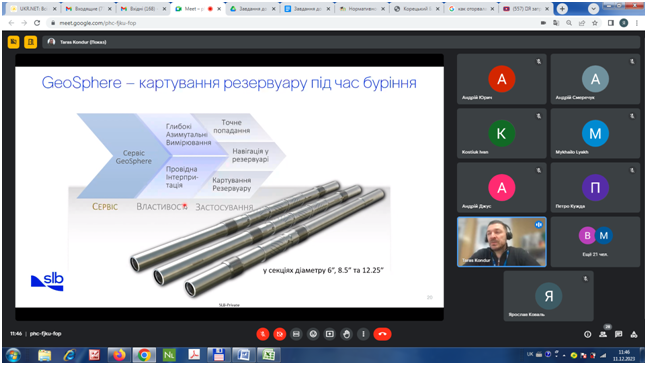Select the Taras Kondur video tile

tap(502, 242)
